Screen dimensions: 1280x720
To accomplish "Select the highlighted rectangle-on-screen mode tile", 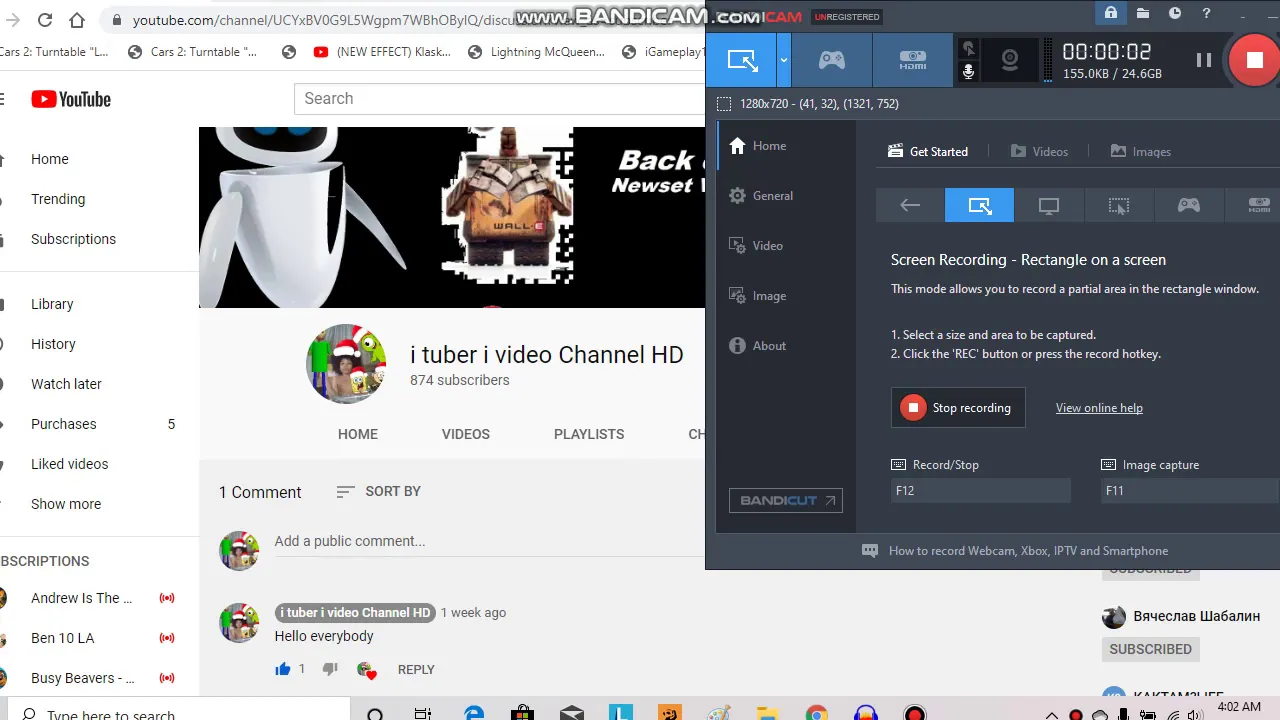I will pos(980,205).
